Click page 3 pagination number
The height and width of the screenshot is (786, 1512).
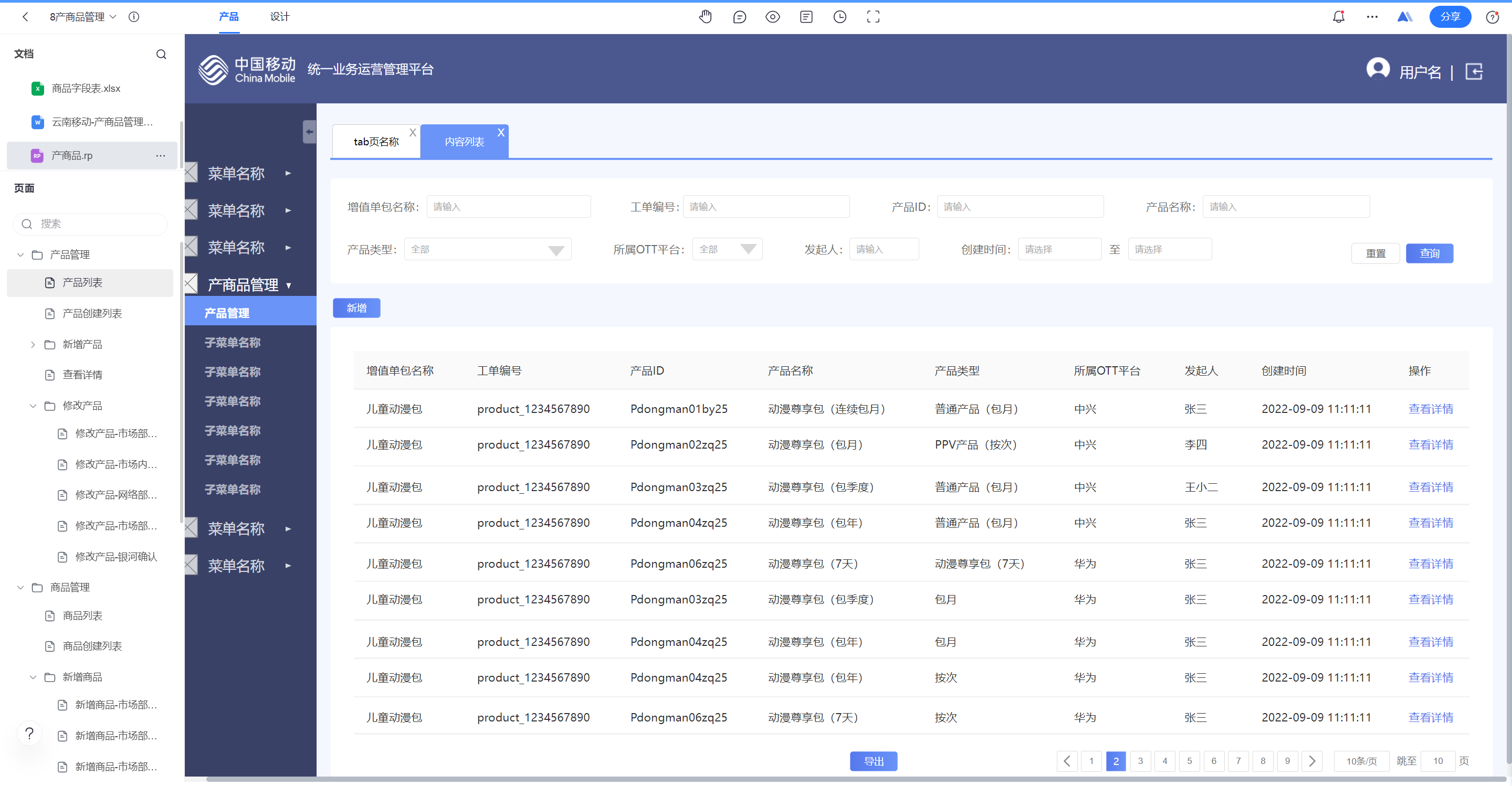(x=1141, y=760)
